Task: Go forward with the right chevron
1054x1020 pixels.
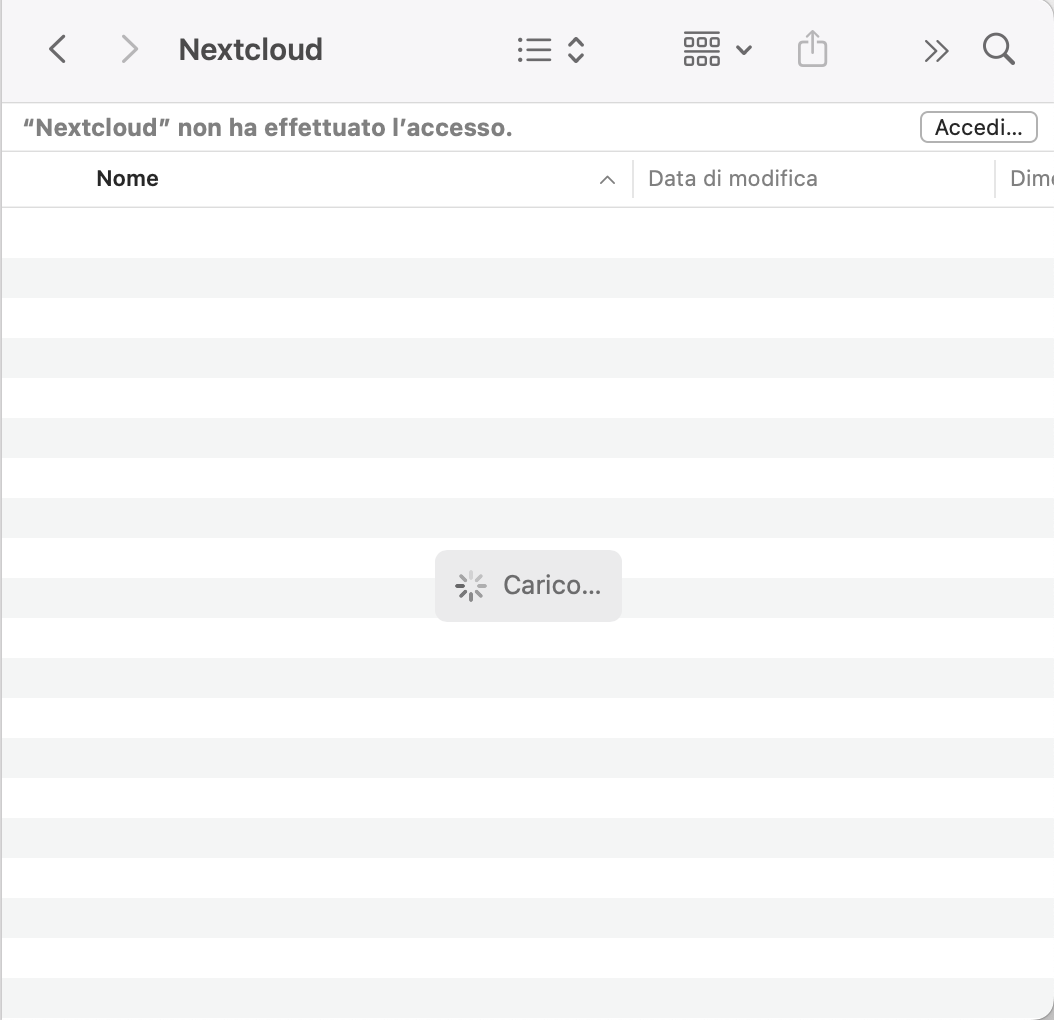Action: pos(129,50)
